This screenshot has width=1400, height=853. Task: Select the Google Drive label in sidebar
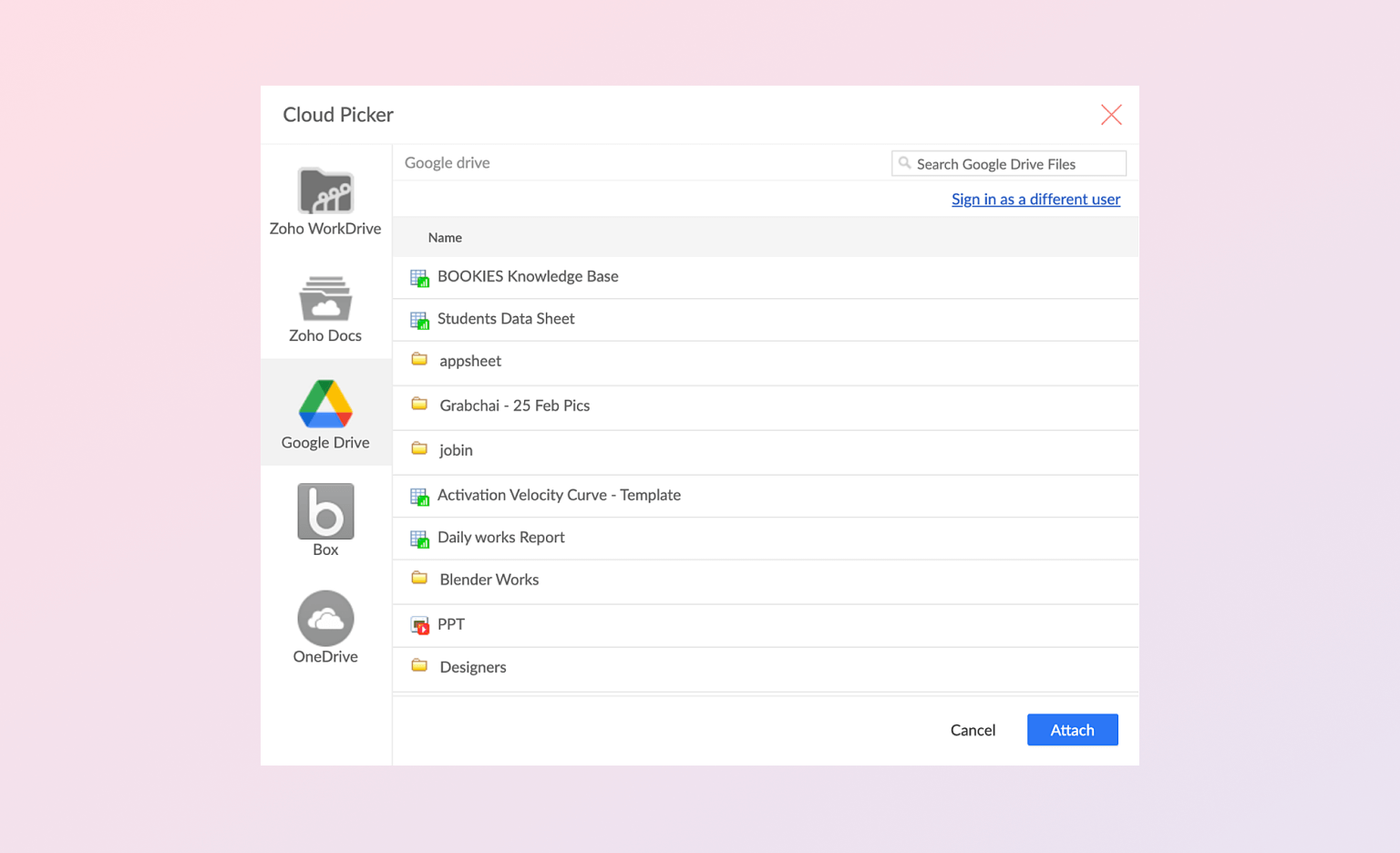tap(325, 442)
